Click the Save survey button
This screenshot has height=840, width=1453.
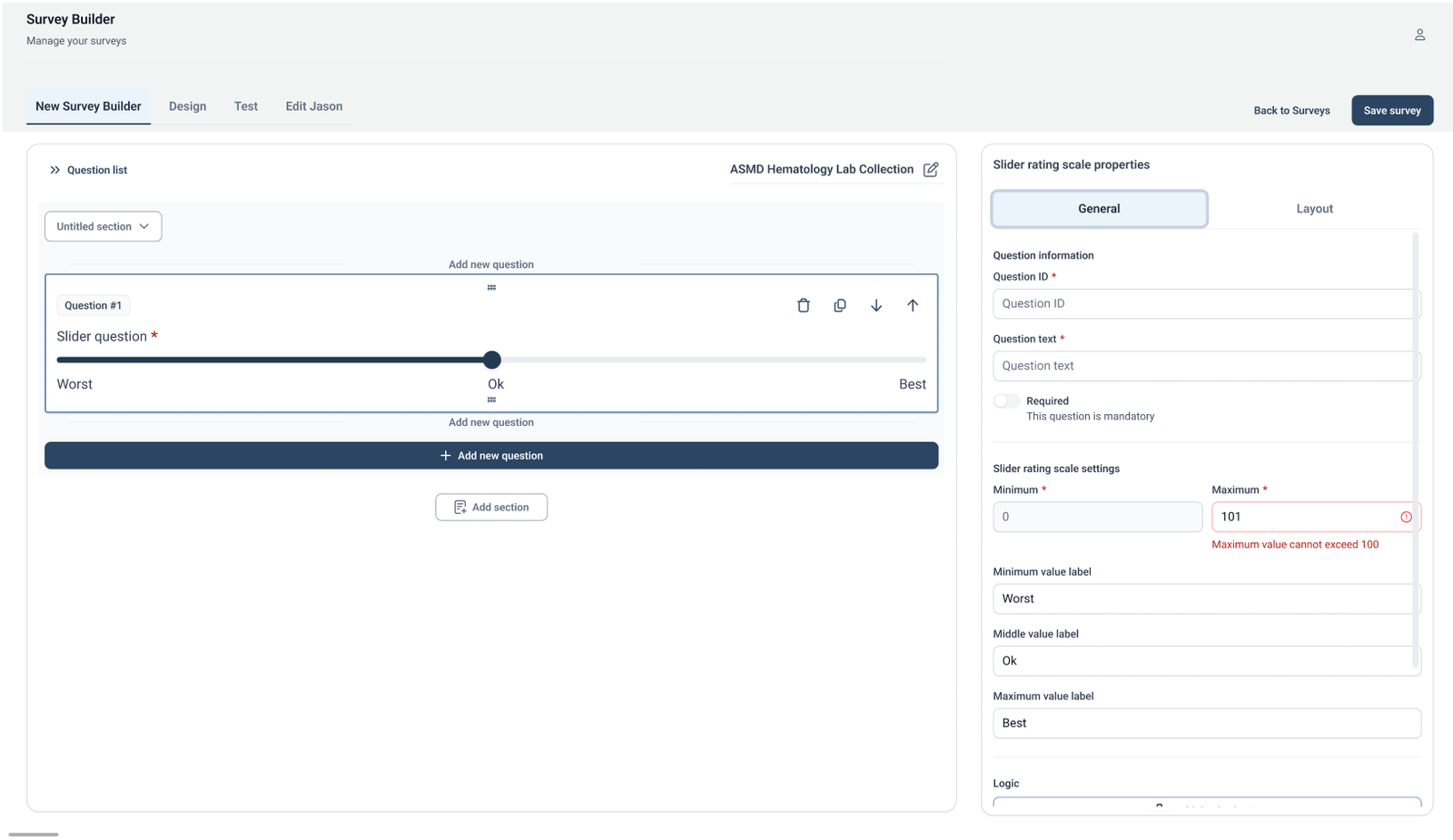tap(1392, 111)
